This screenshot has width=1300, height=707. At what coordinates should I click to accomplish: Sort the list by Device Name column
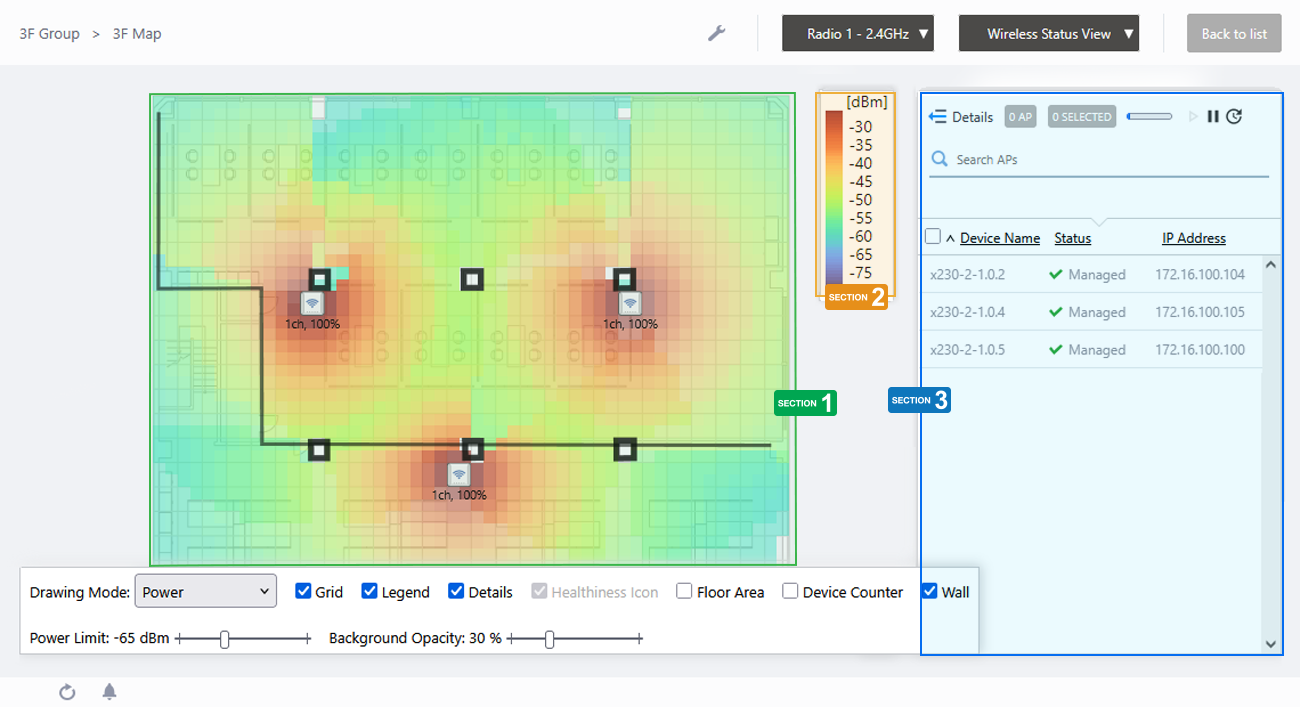point(999,238)
